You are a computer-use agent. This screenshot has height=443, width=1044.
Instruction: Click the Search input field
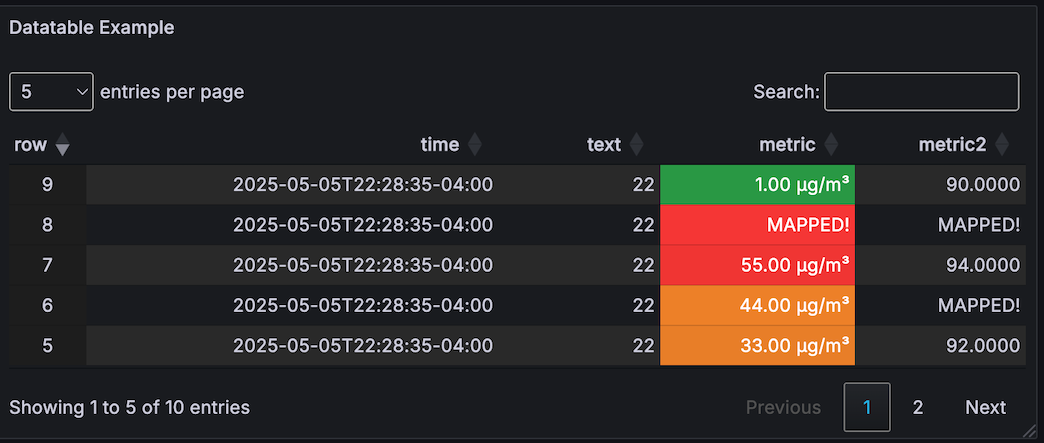pyautogui.click(x=921, y=91)
